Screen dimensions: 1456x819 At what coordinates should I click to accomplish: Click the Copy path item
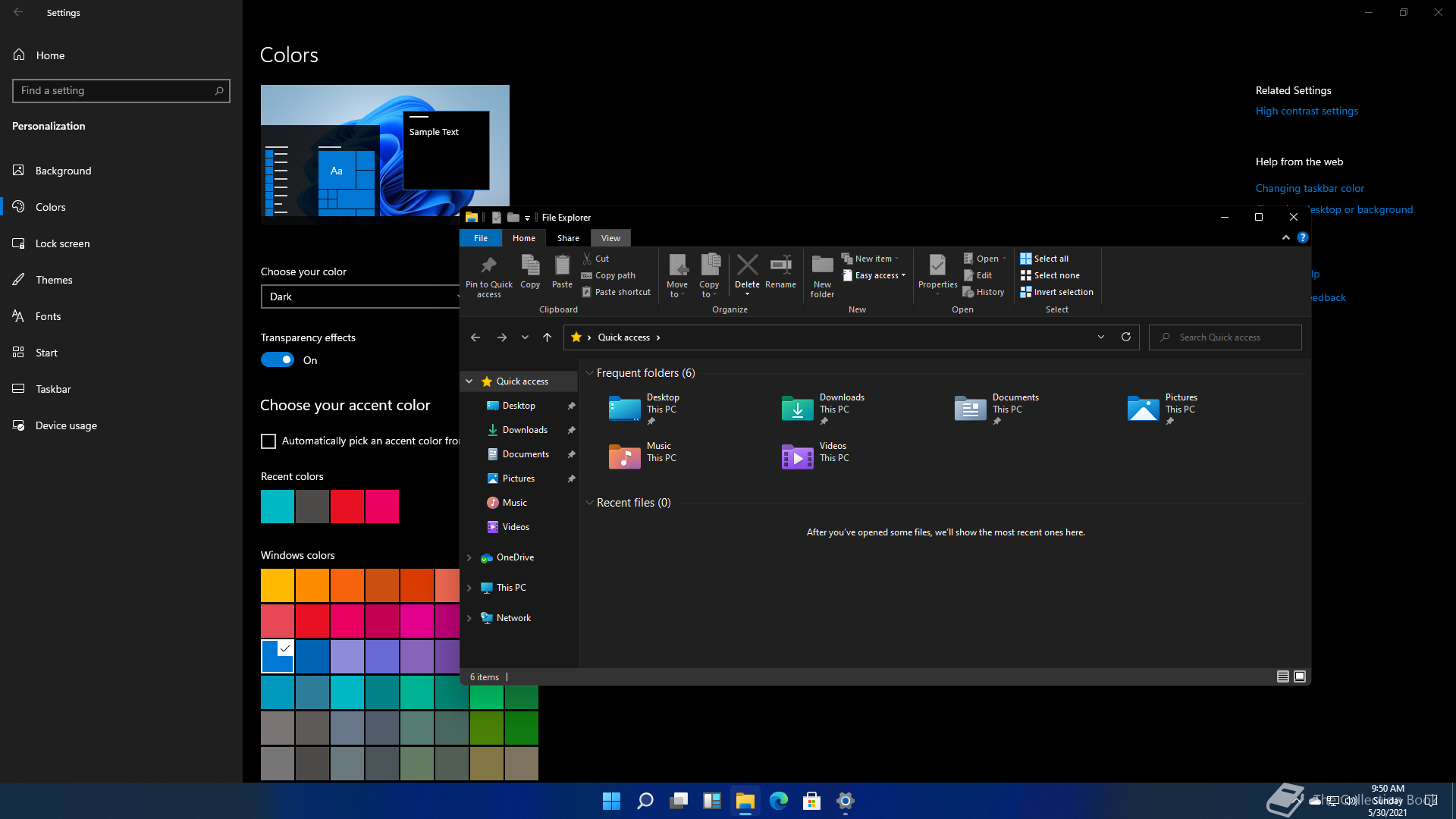pyautogui.click(x=608, y=275)
